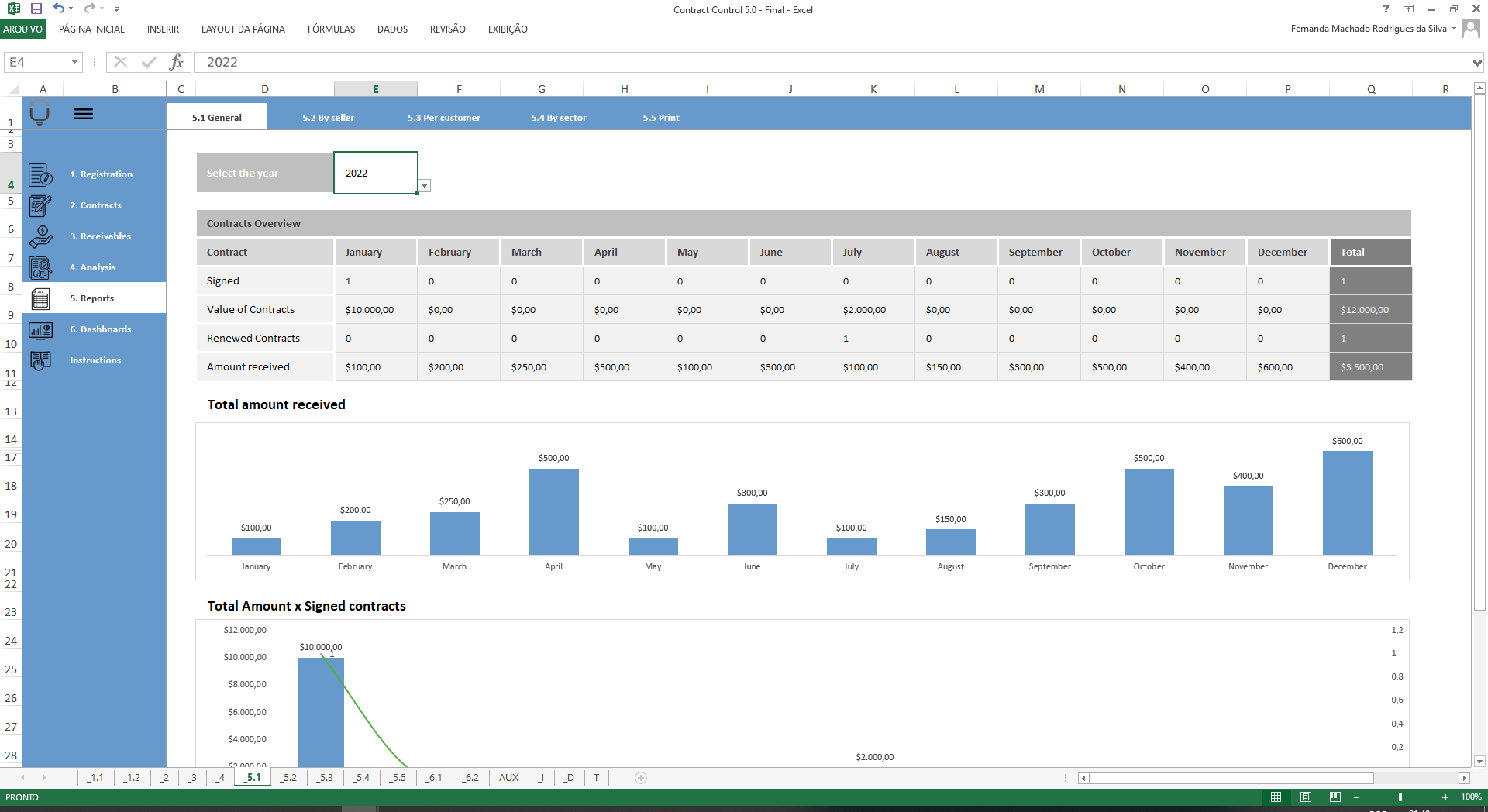Click the Contracts pencil icon
This screenshot has height=812, width=1488.
pyautogui.click(x=40, y=205)
